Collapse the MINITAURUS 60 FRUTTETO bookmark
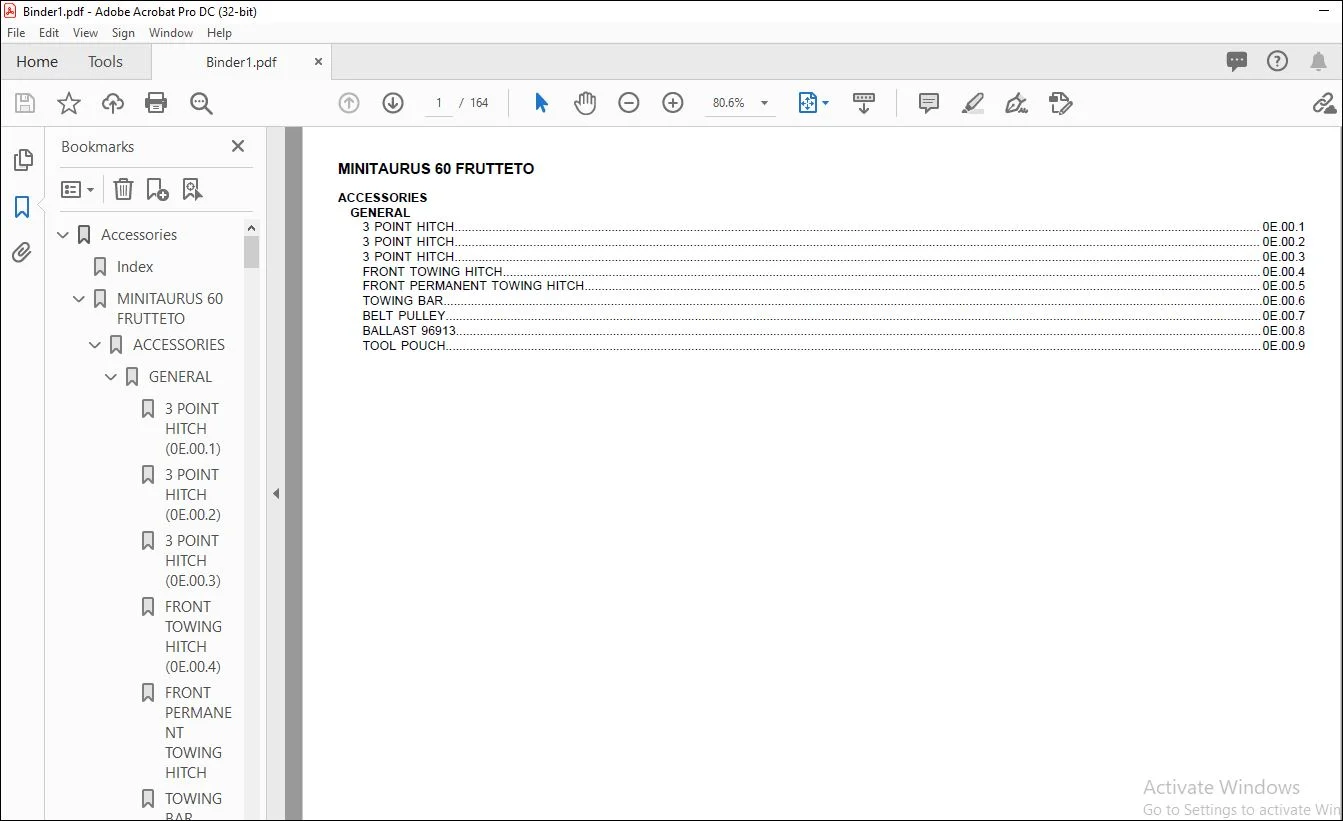 click(x=79, y=299)
